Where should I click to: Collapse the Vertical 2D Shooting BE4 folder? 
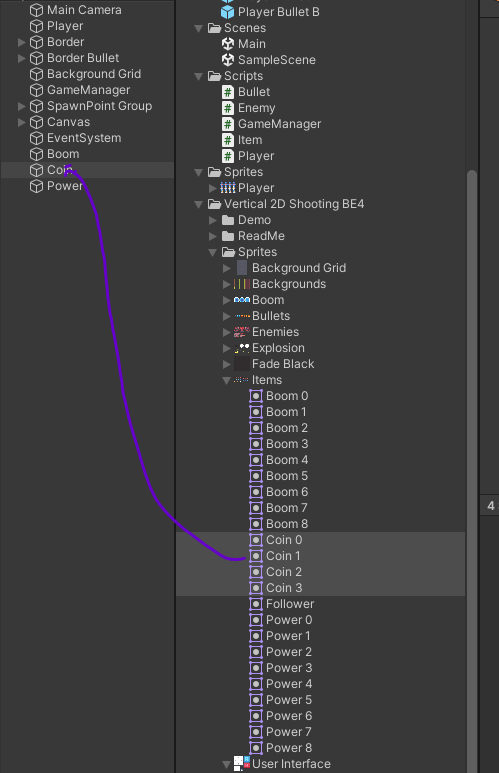[x=199, y=205]
